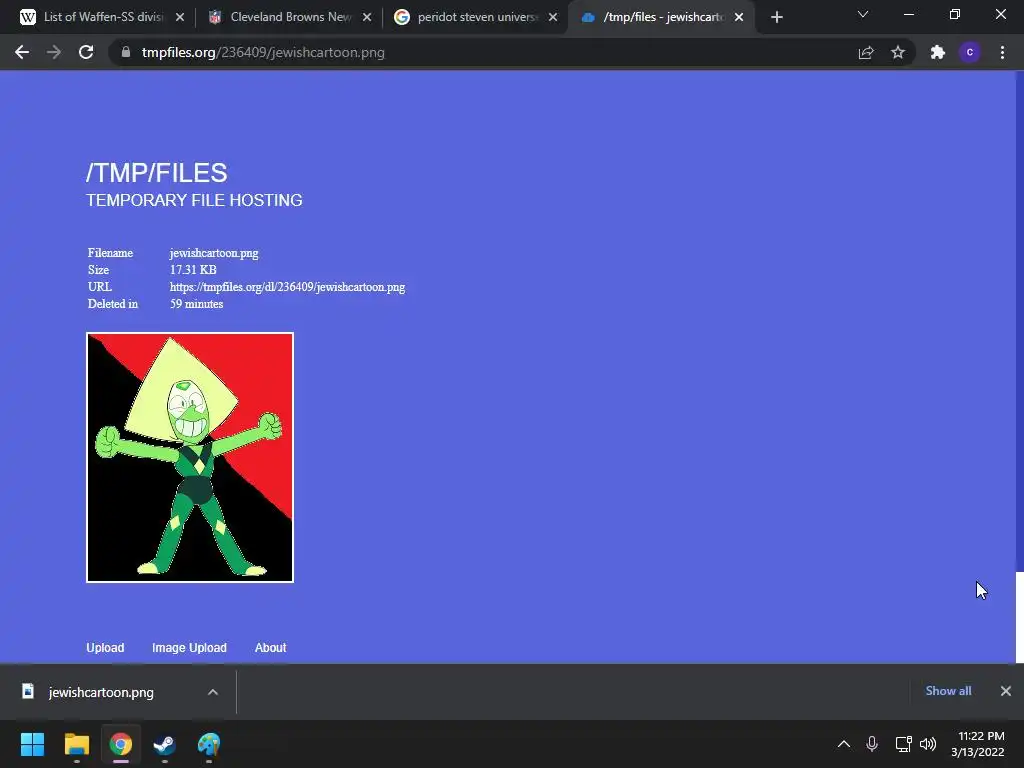Close the /tmp/files tab
This screenshot has height=768, width=1024.
tap(739, 18)
